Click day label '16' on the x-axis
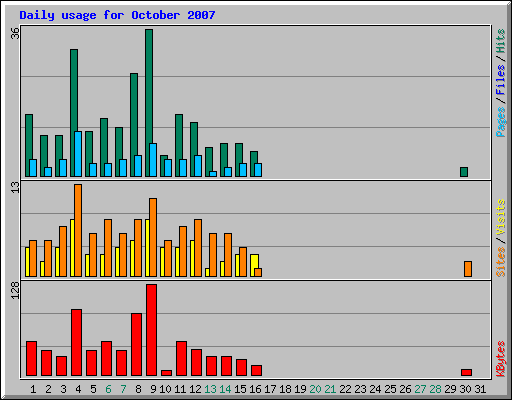The image size is (512, 400). click(x=255, y=389)
